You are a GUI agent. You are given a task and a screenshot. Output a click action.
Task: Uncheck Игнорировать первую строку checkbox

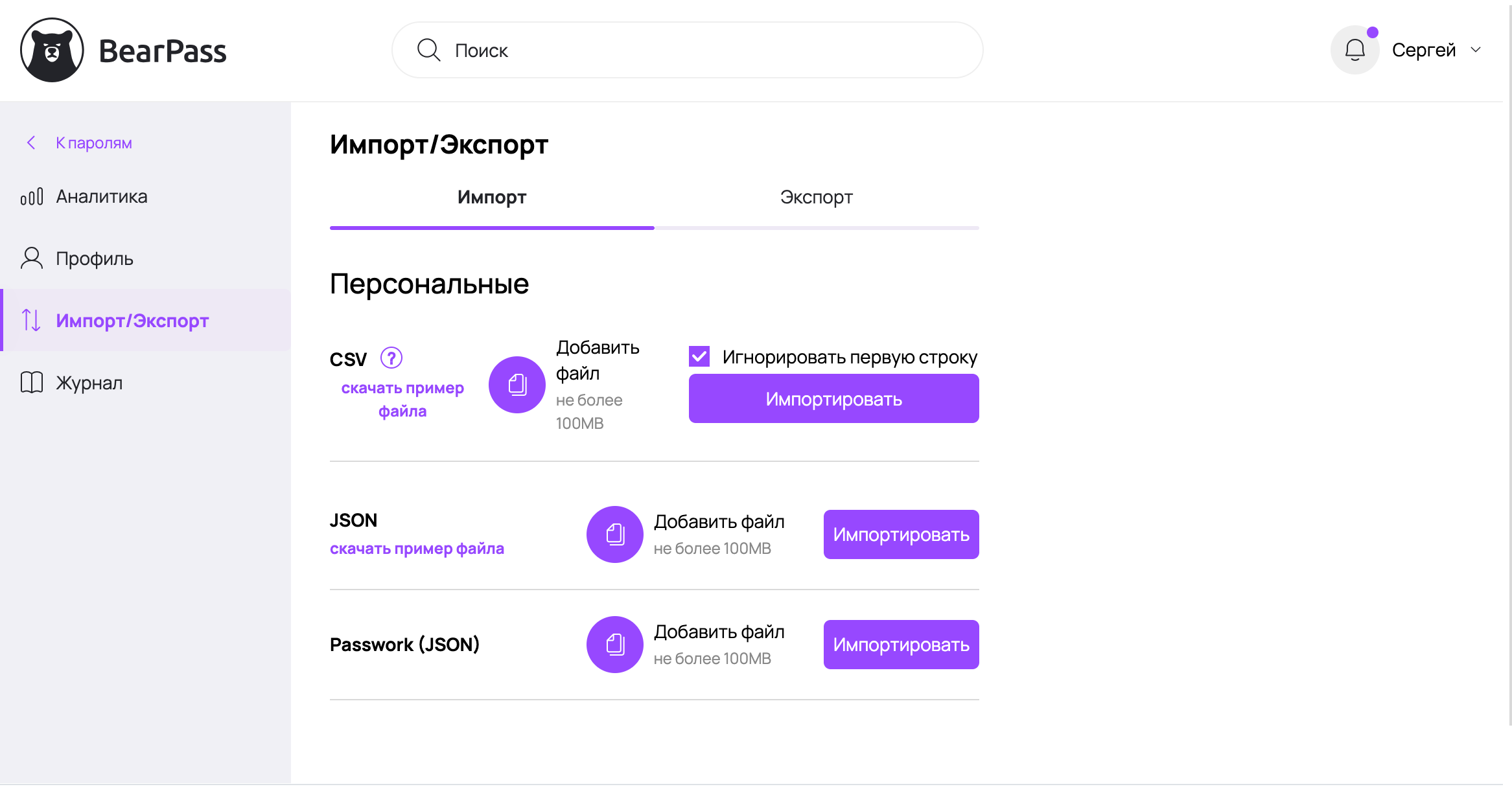pyautogui.click(x=699, y=356)
